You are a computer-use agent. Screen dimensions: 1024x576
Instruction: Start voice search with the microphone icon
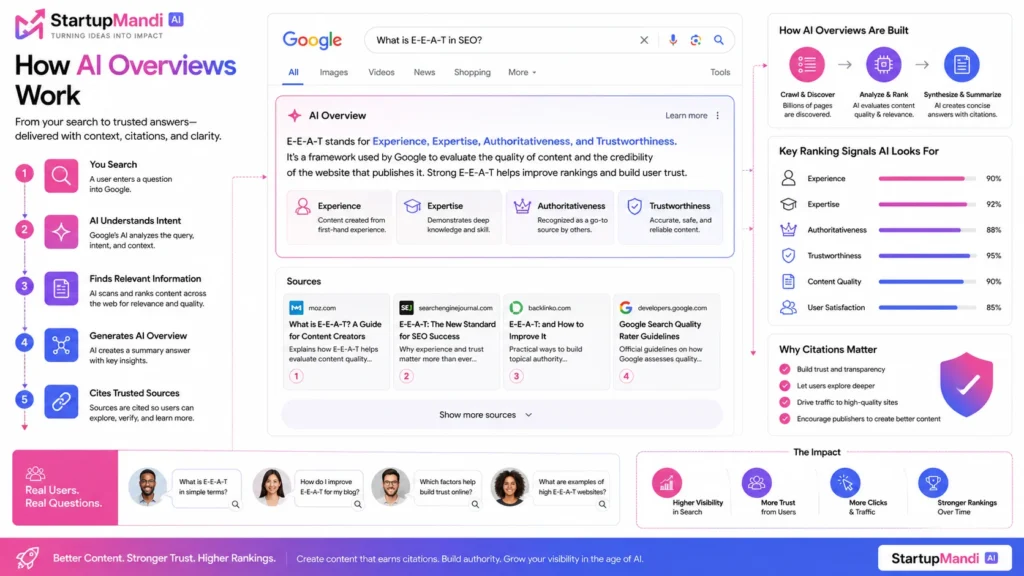673,40
